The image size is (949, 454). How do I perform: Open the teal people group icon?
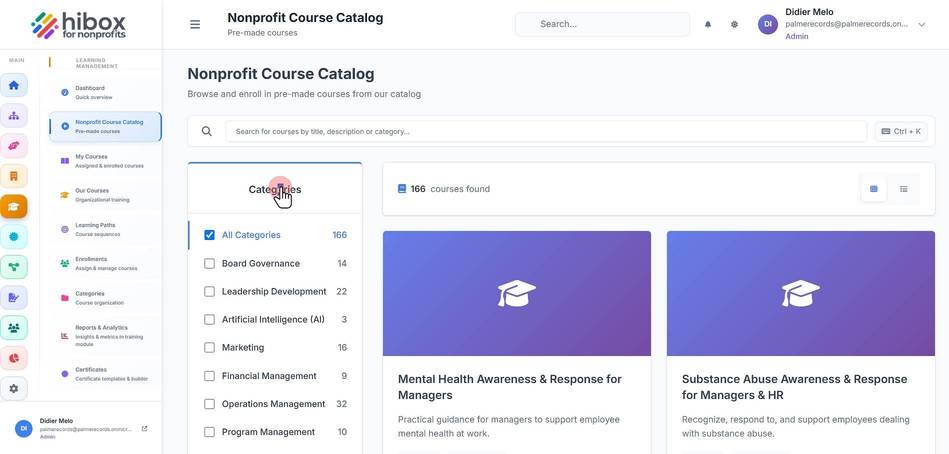pos(14,327)
